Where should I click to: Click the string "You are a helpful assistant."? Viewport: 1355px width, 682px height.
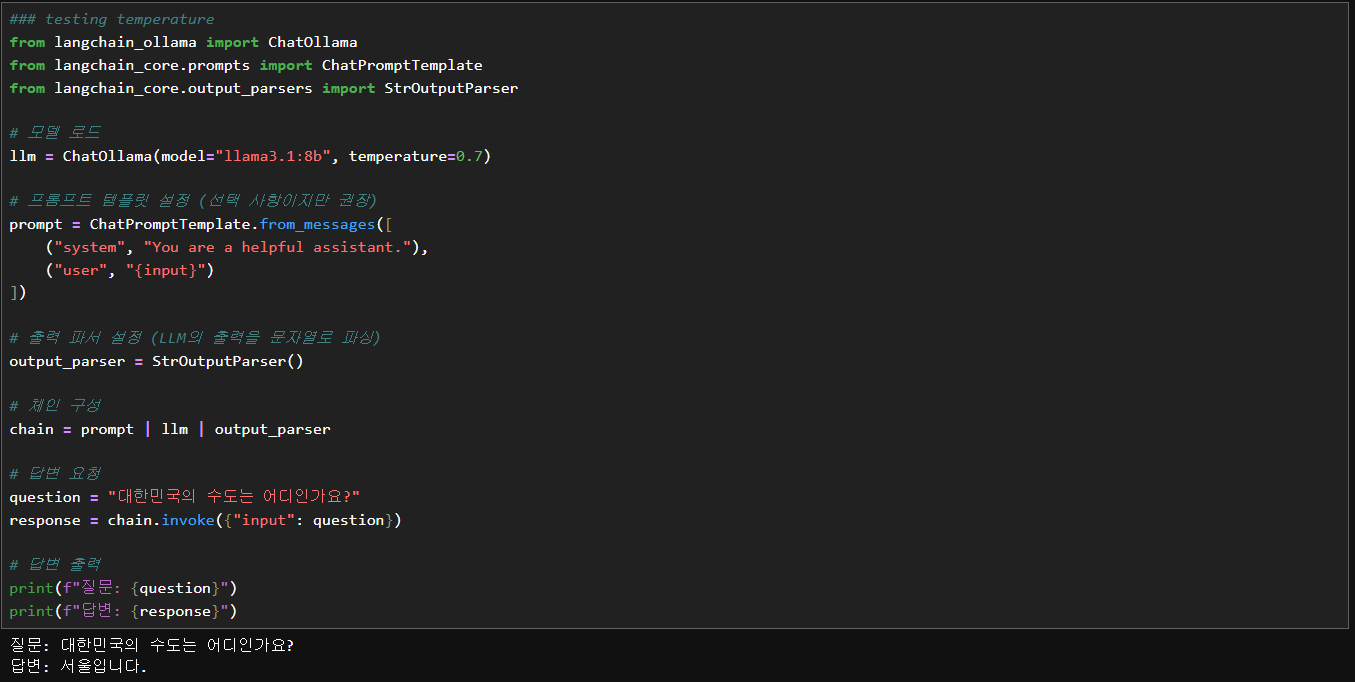tap(277, 247)
